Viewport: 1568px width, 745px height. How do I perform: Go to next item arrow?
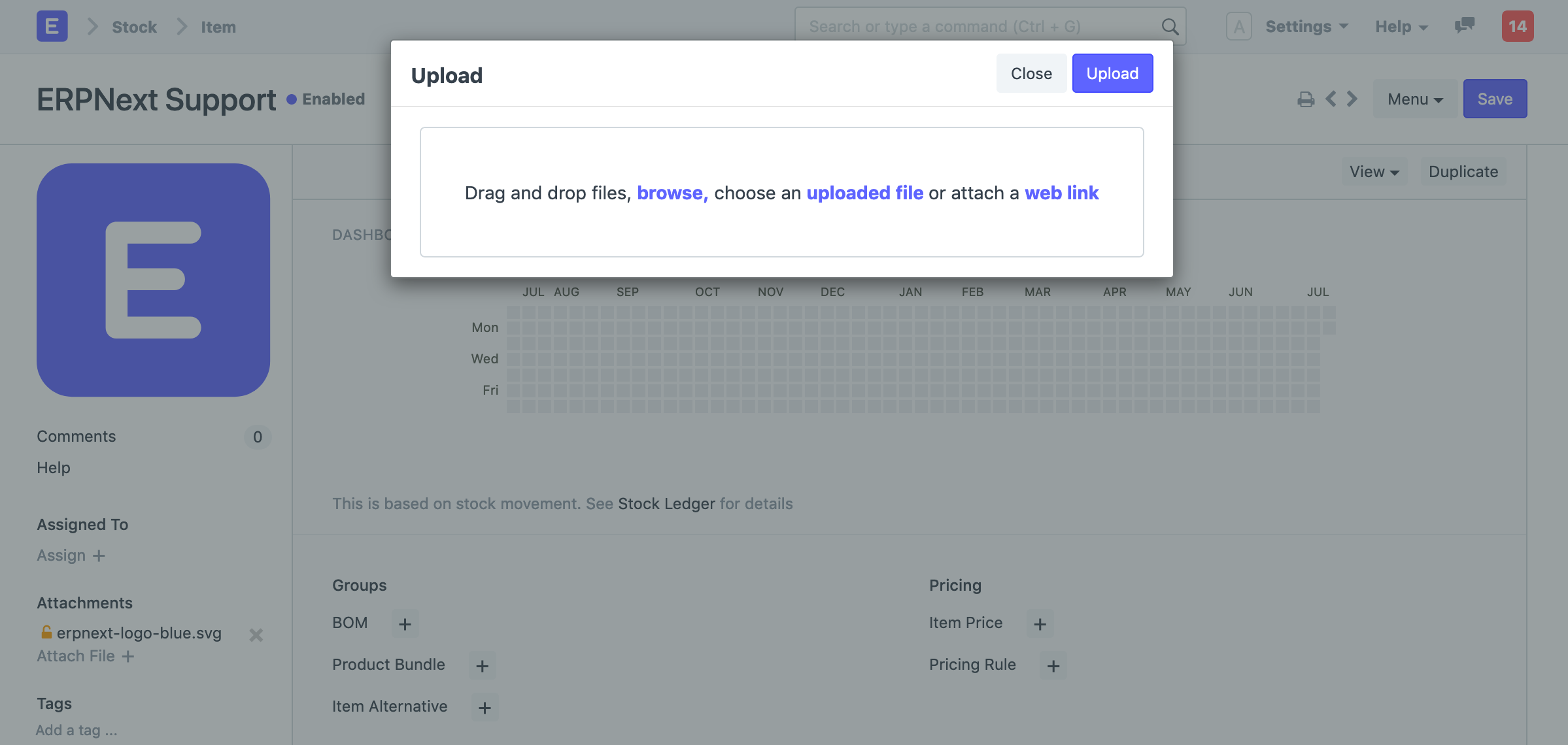1352,99
